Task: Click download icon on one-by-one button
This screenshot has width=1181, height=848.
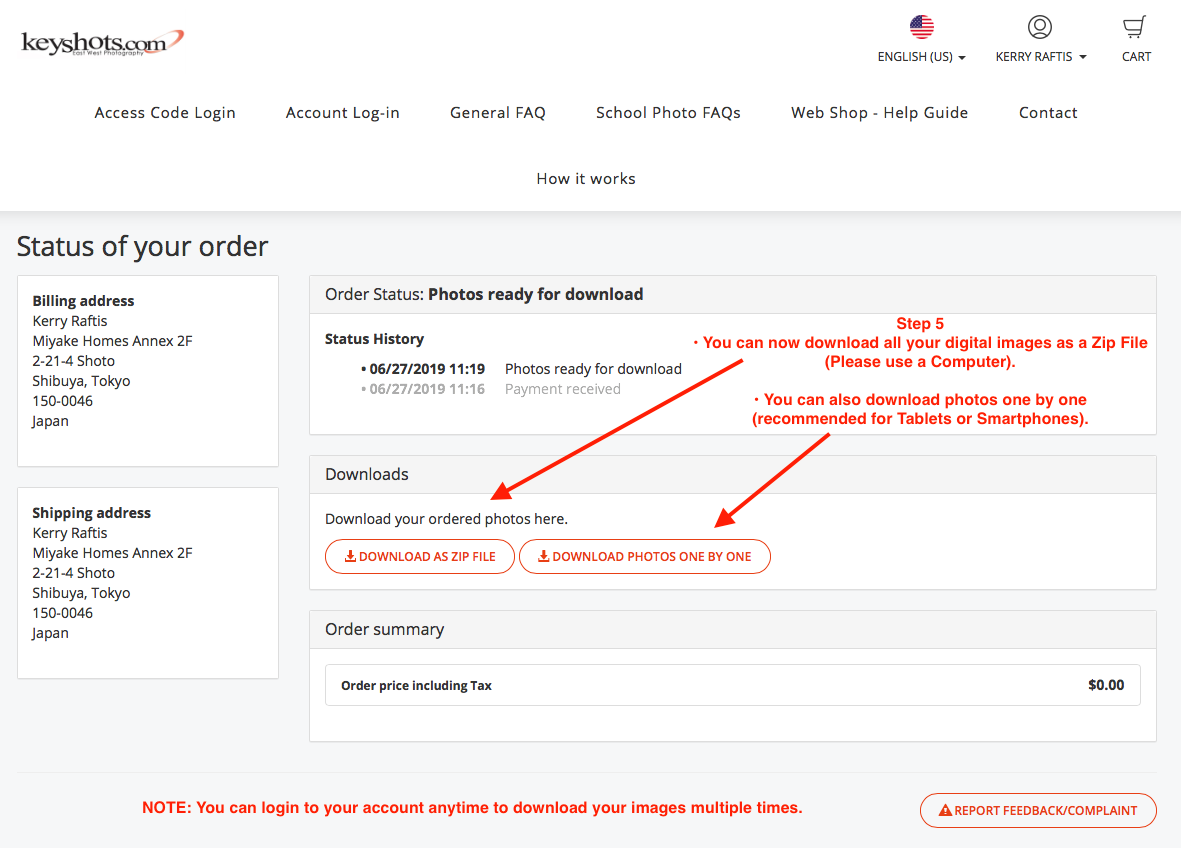Action: (x=544, y=557)
